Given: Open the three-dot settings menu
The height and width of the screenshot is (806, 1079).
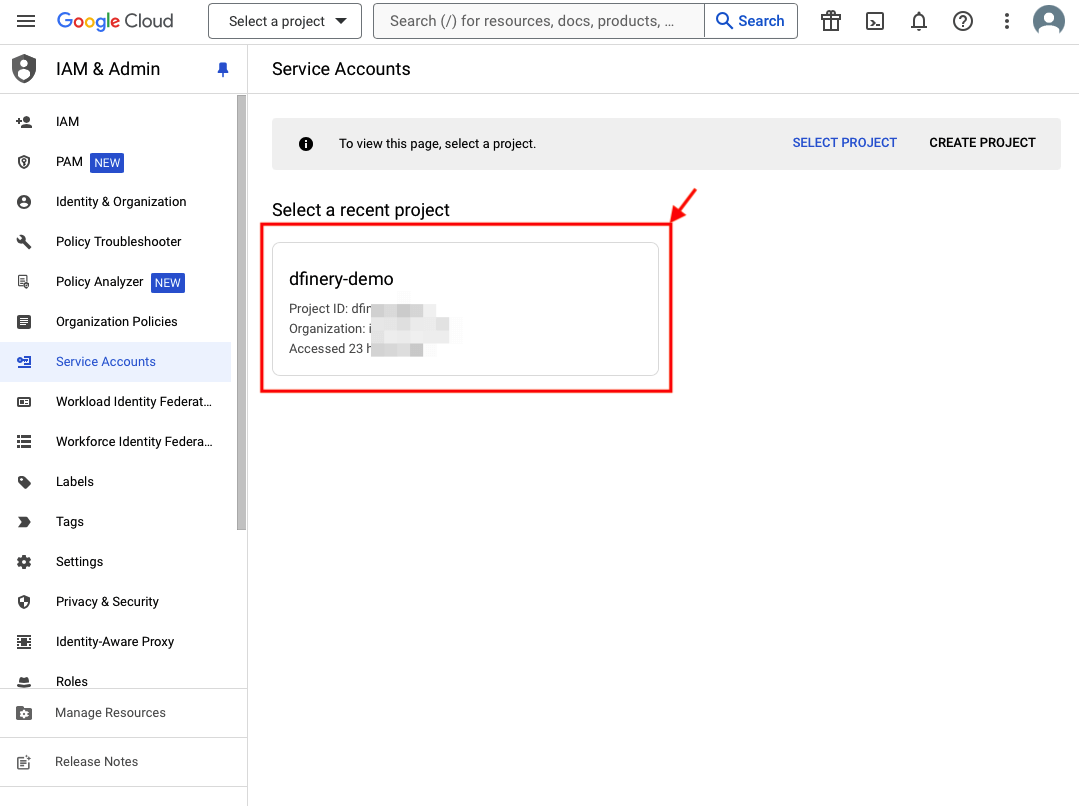Looking at the screenshot, I should (1007, 21).
